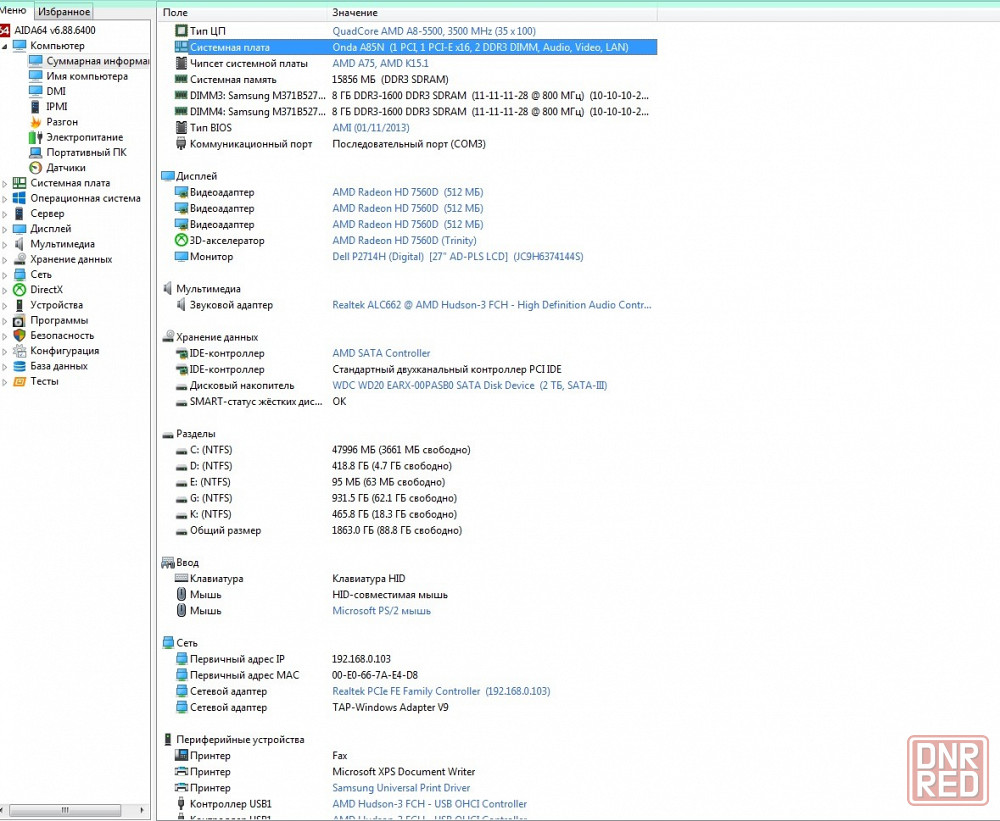The width and height of the screenshot is (1000, 821).
Task: Click the DirectX Xbox icon in tree
Action: point(19,290)
